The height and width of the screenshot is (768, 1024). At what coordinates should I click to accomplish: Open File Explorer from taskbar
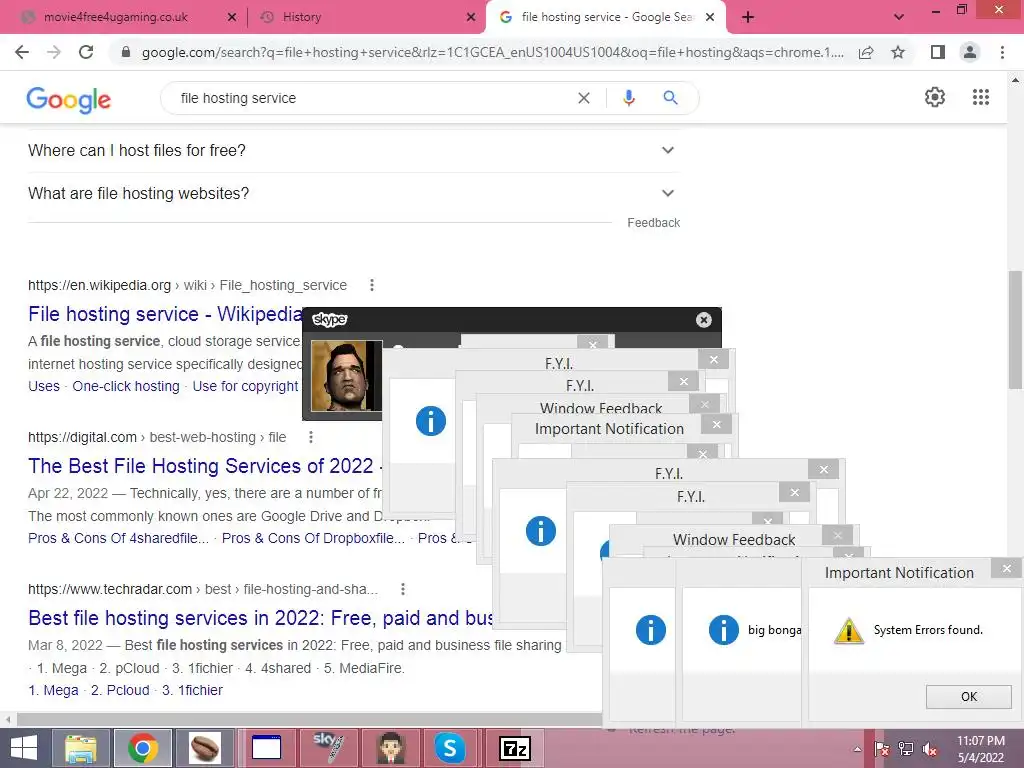click(x=80, y=748)
